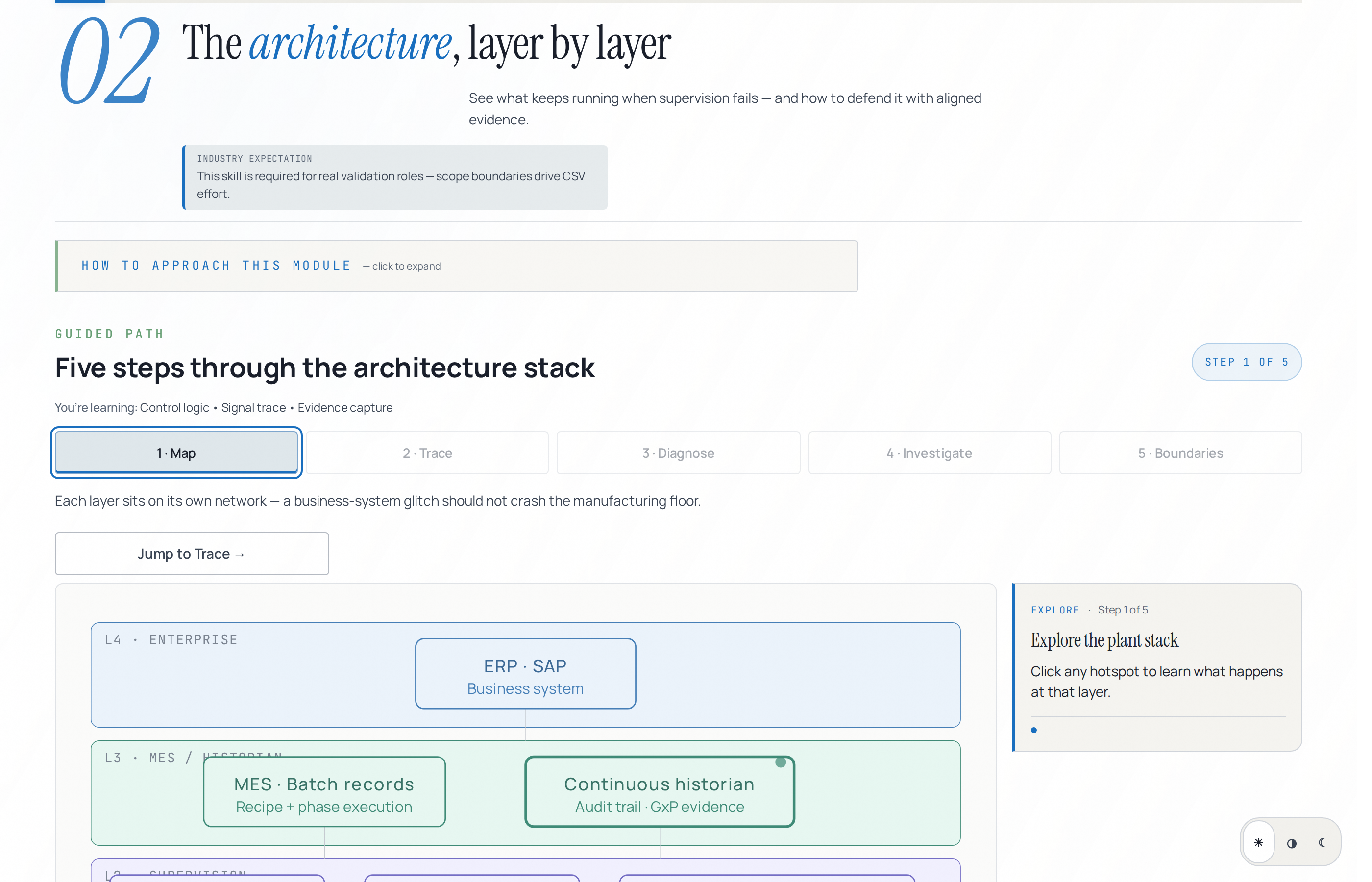Select the ERP · SAP hotspot
The width and height of the screenshot is (1372, 882).
tap(526, 674)
